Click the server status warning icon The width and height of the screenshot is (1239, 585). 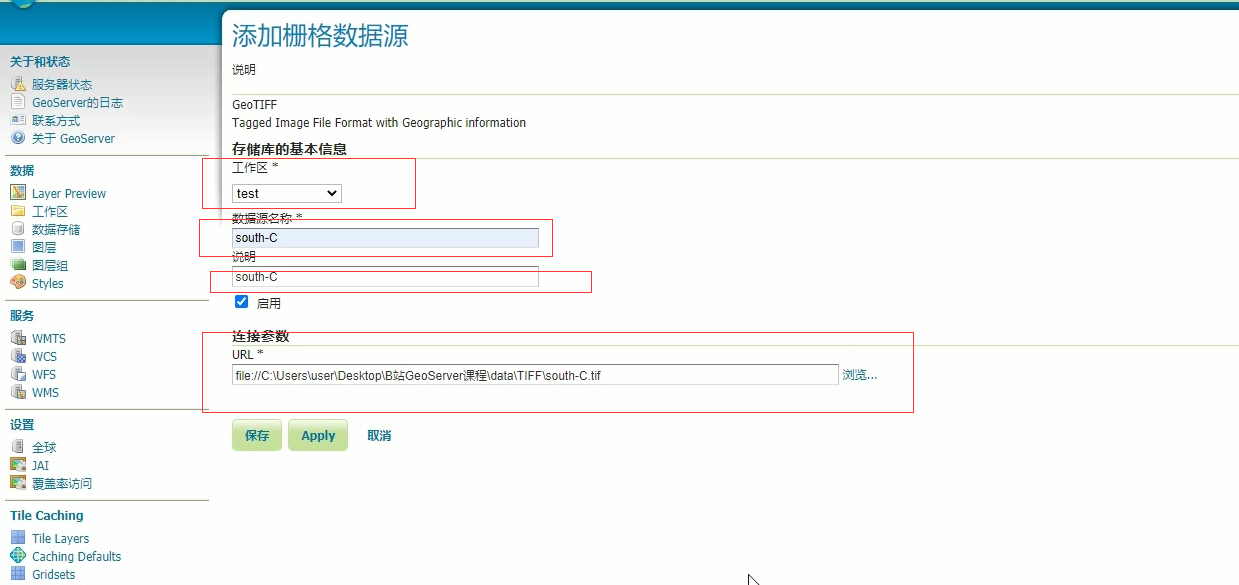(18, 84)
